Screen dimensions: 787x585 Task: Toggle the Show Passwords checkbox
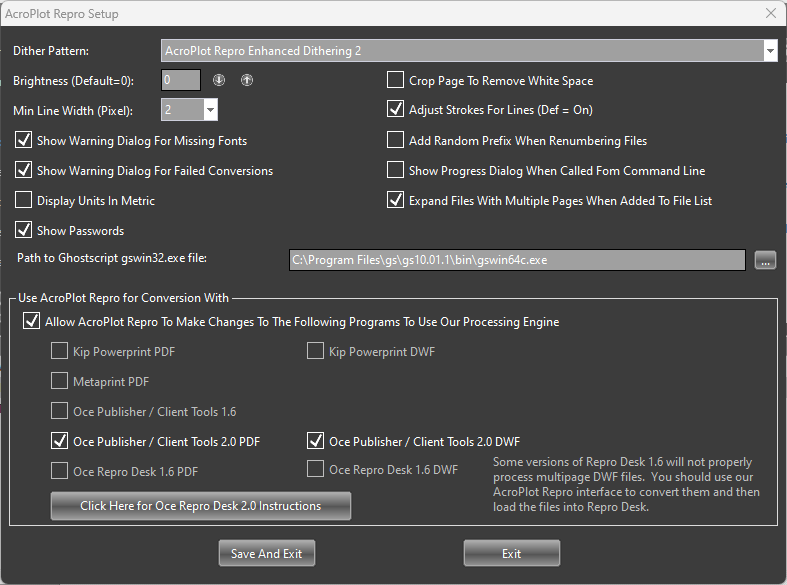[23, 230]
